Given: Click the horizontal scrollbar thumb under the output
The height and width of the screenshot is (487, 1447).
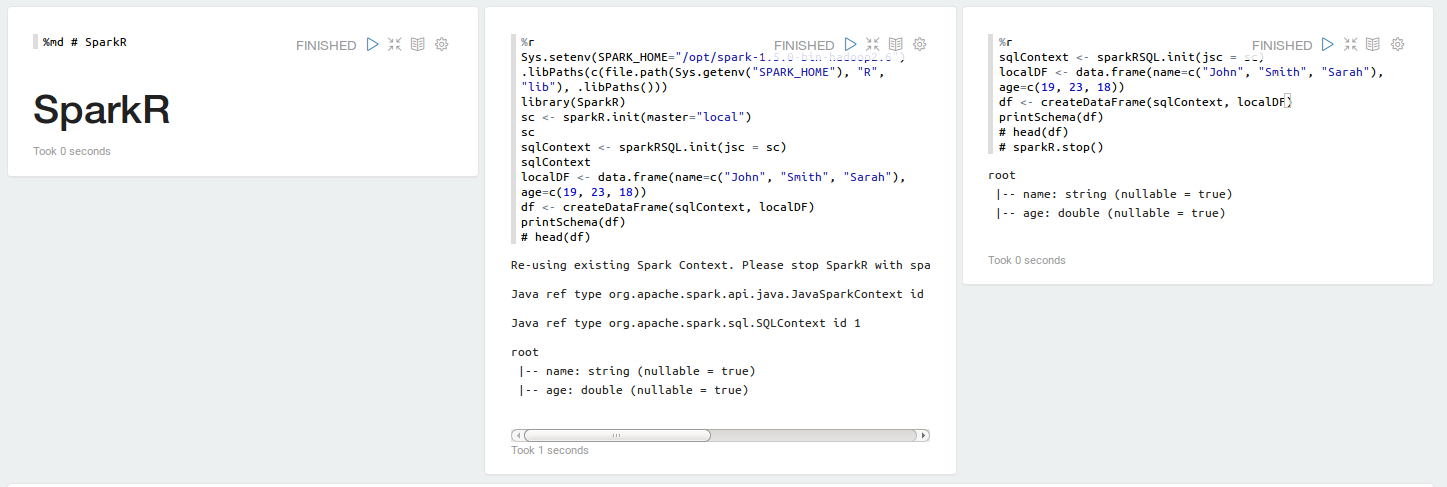Looking at the screenshot, I should click(x=617, y=436).
